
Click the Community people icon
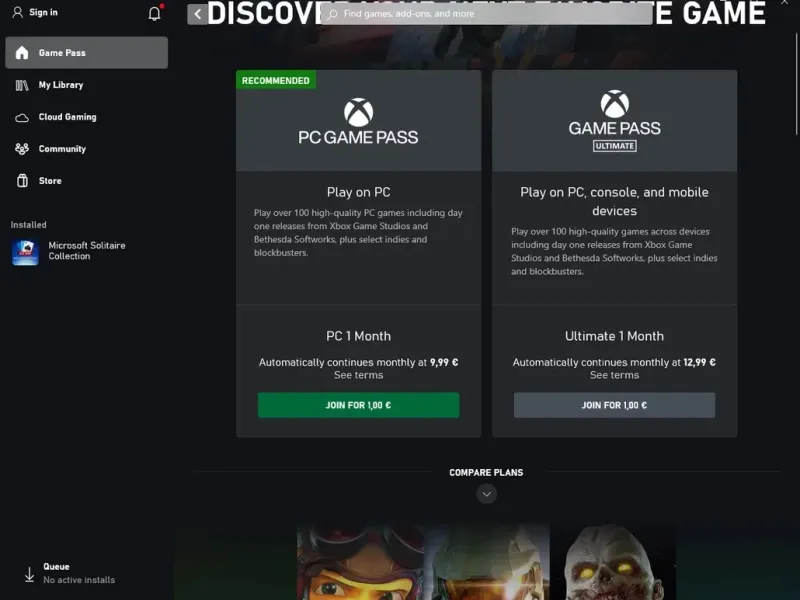pos(22,149)
